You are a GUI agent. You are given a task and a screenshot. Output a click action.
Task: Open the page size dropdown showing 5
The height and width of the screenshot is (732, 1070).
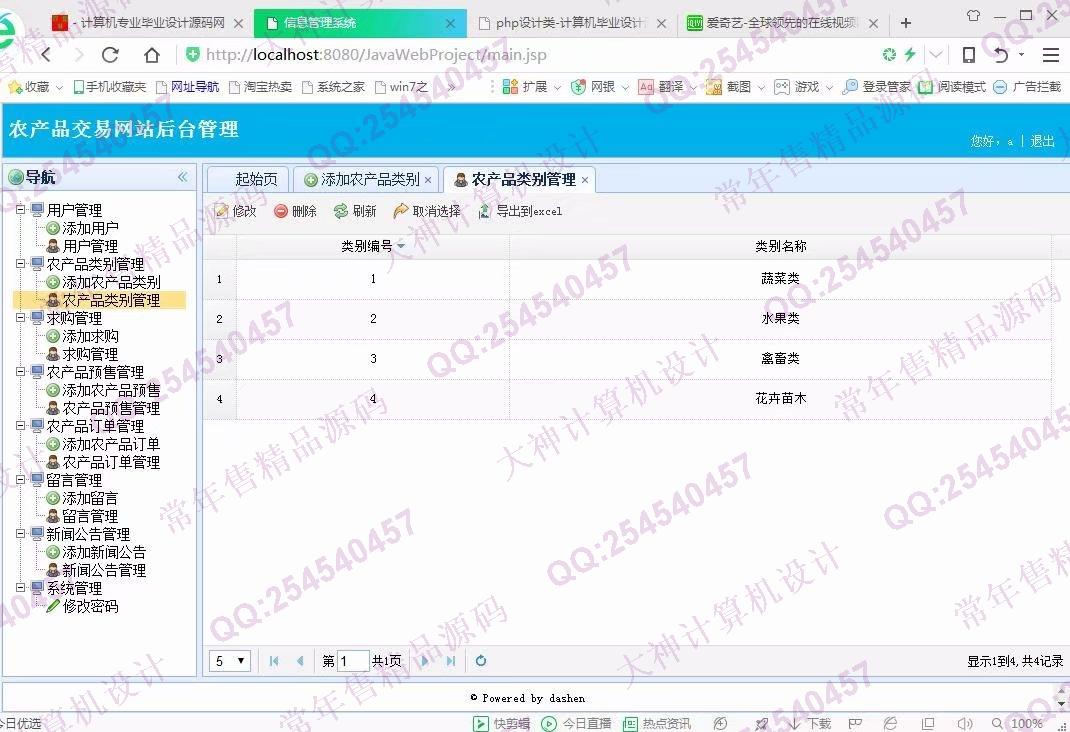230,661
